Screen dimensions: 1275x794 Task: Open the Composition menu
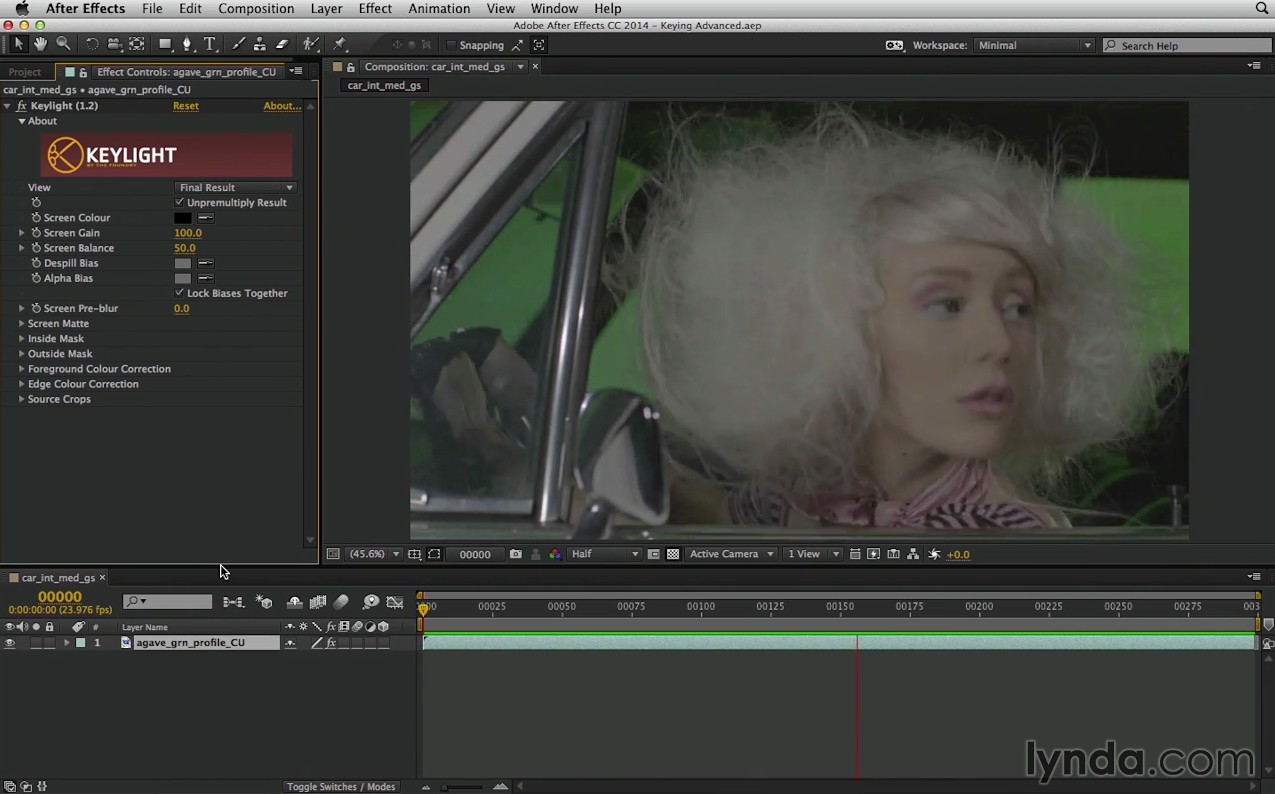tap(256, 8)
